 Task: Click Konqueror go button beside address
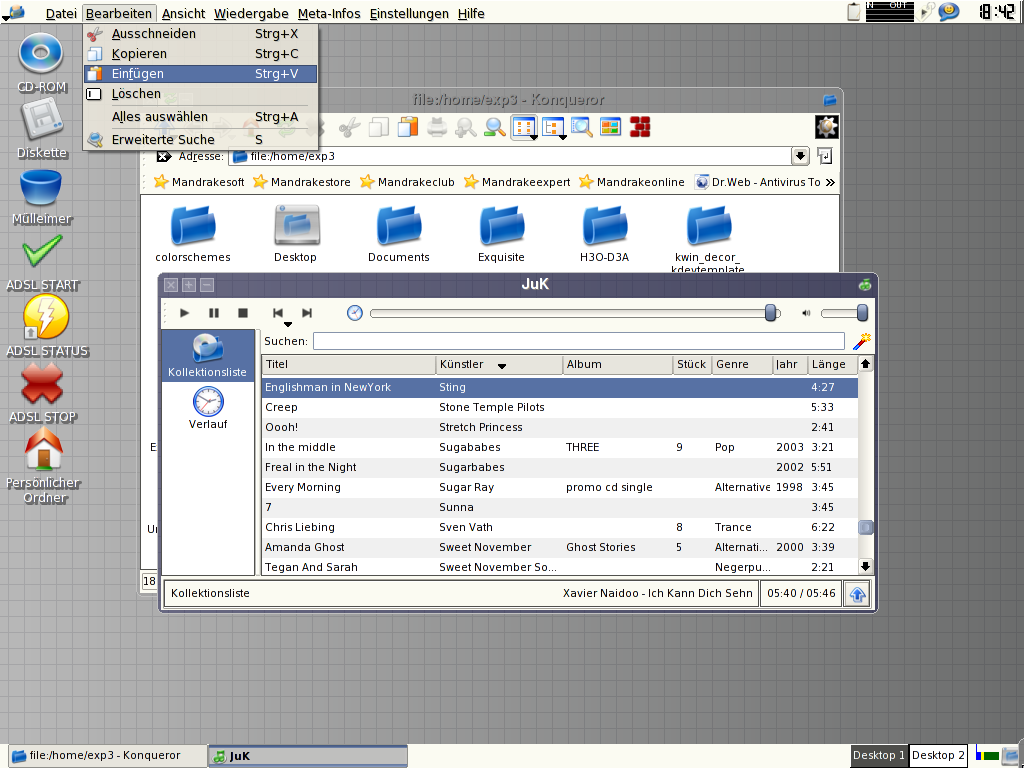click(825, 156)
